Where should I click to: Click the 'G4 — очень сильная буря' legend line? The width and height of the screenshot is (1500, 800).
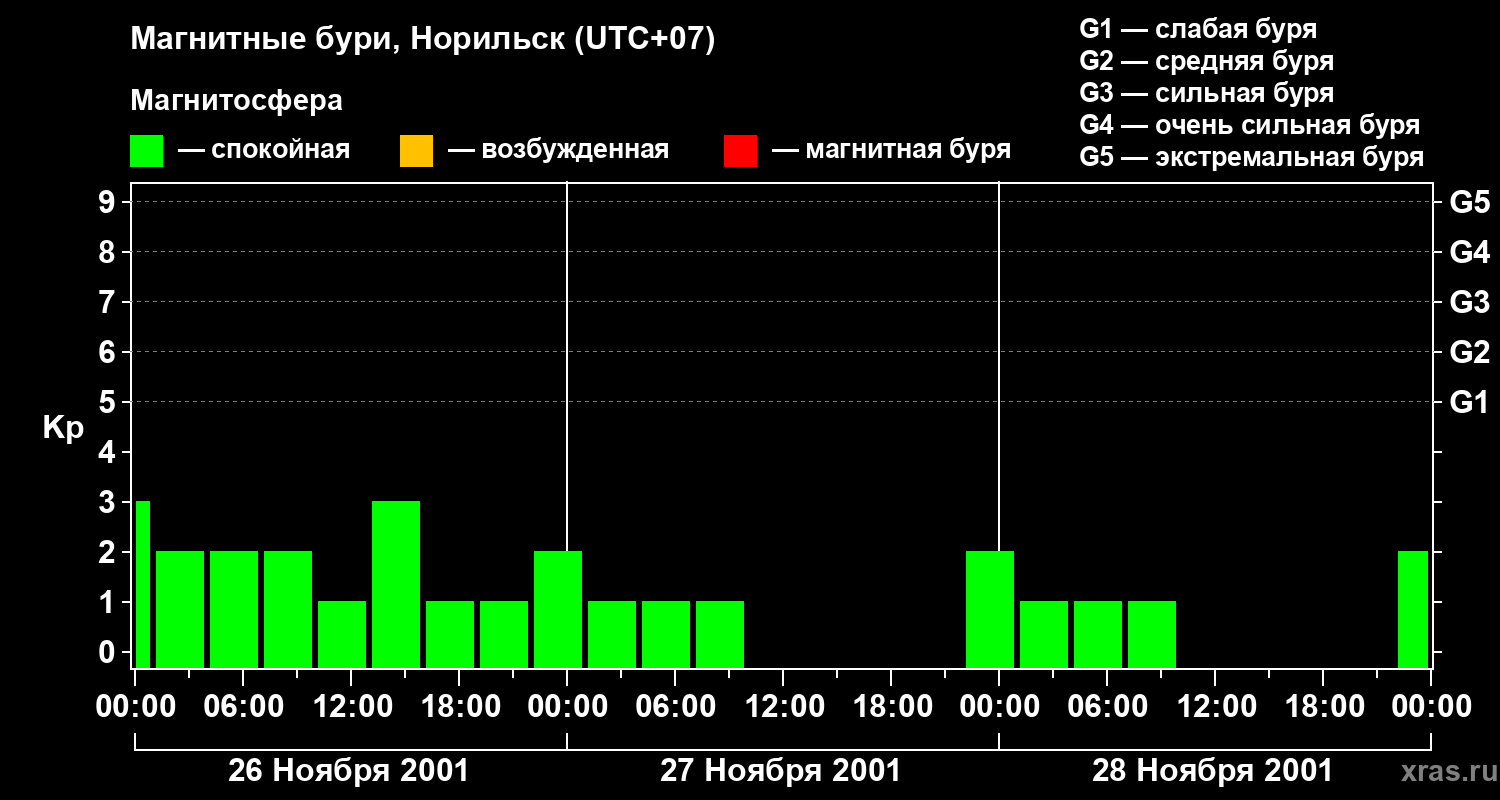1250,125
